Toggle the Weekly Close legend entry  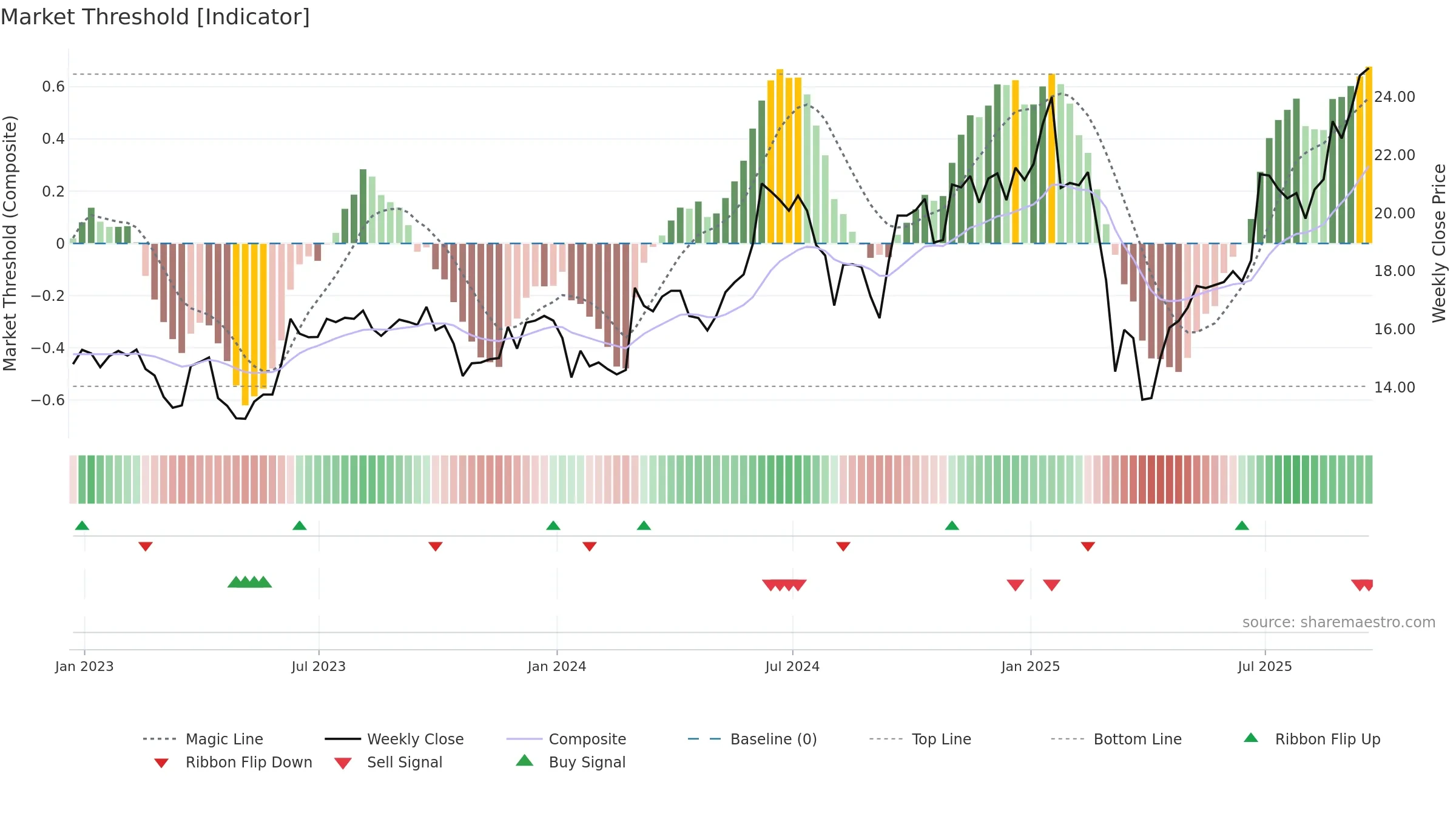pyautogui.click(x=394, y=739)
